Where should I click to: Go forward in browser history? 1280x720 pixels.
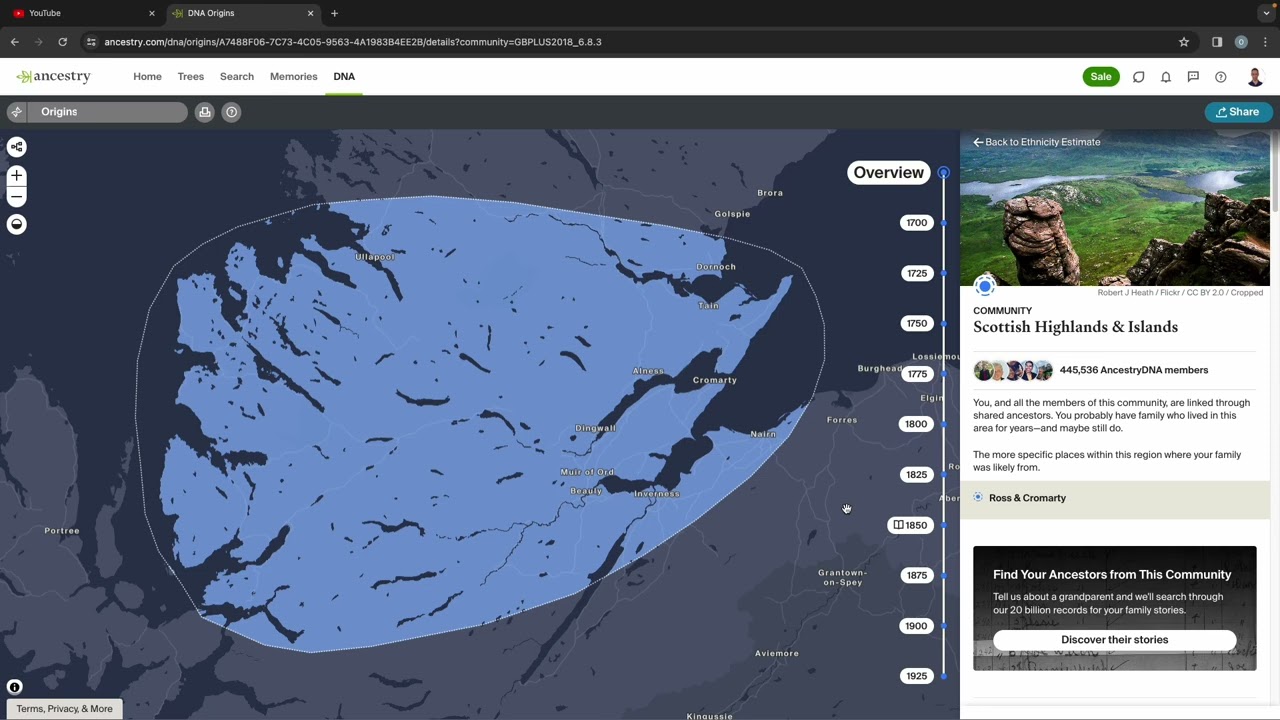[x=39, y=42]
